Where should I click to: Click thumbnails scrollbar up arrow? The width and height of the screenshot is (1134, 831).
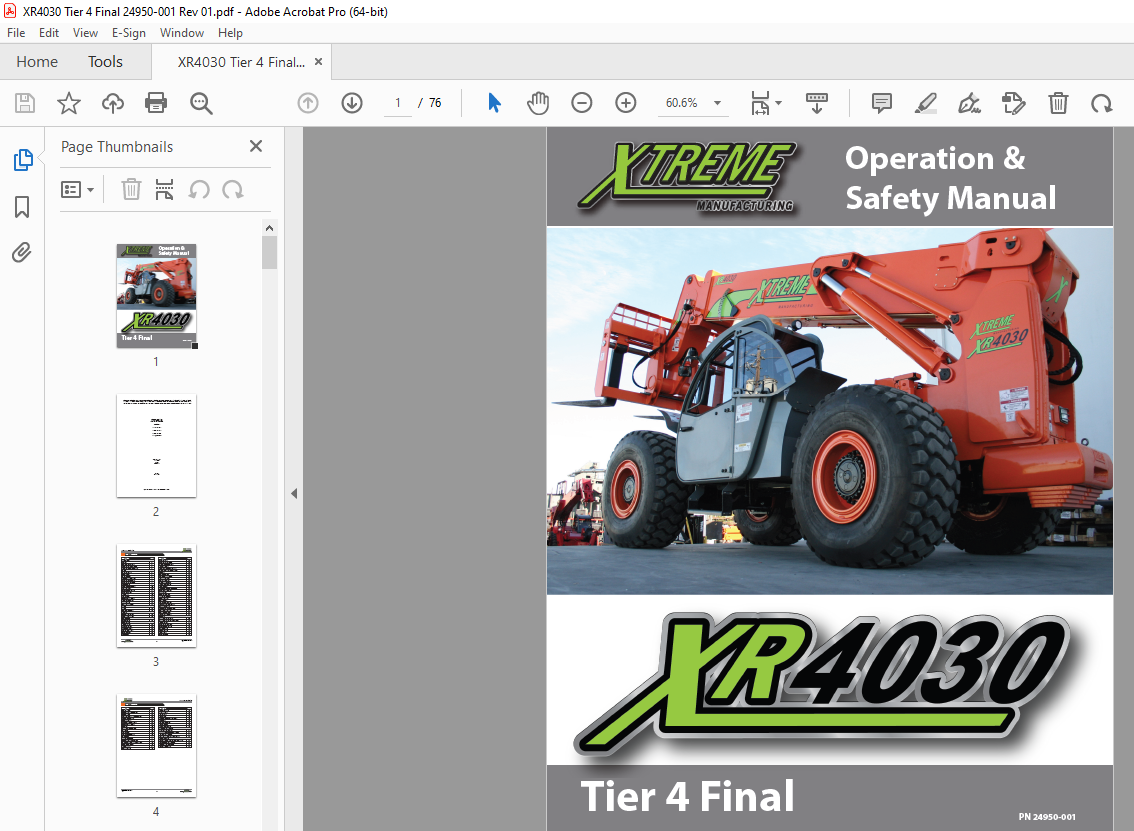coord(269,228)
